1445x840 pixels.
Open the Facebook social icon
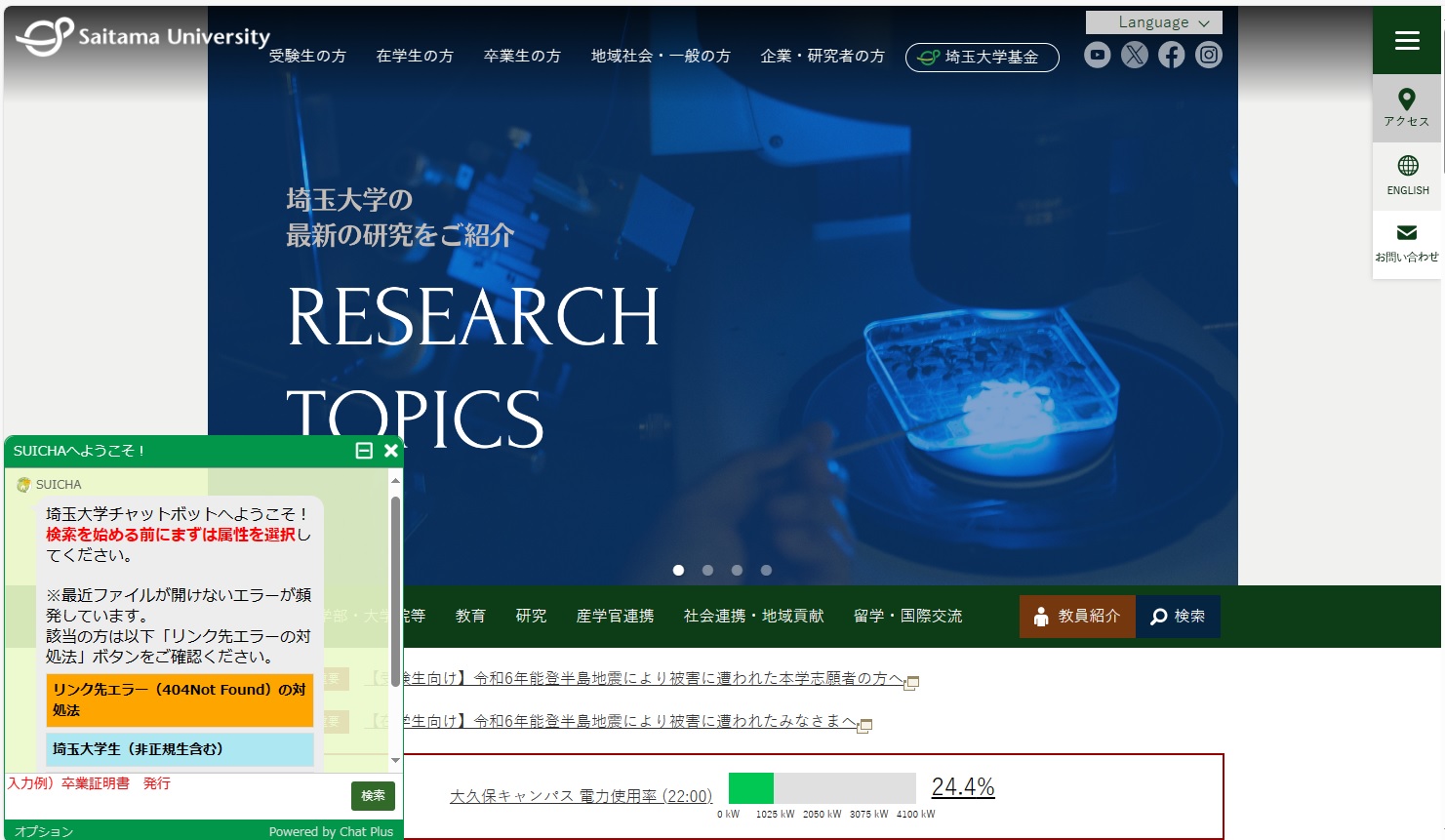tap(1171, 56)
